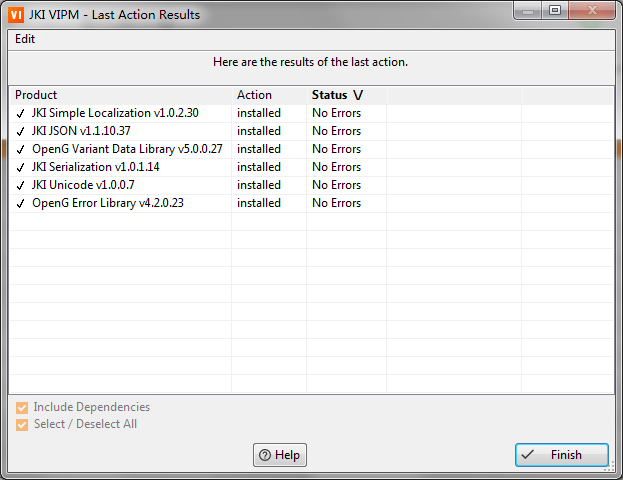Click the window resize grip icon
Image resolution: width=623 pixels, height=480 pixels.
point(609,466)
